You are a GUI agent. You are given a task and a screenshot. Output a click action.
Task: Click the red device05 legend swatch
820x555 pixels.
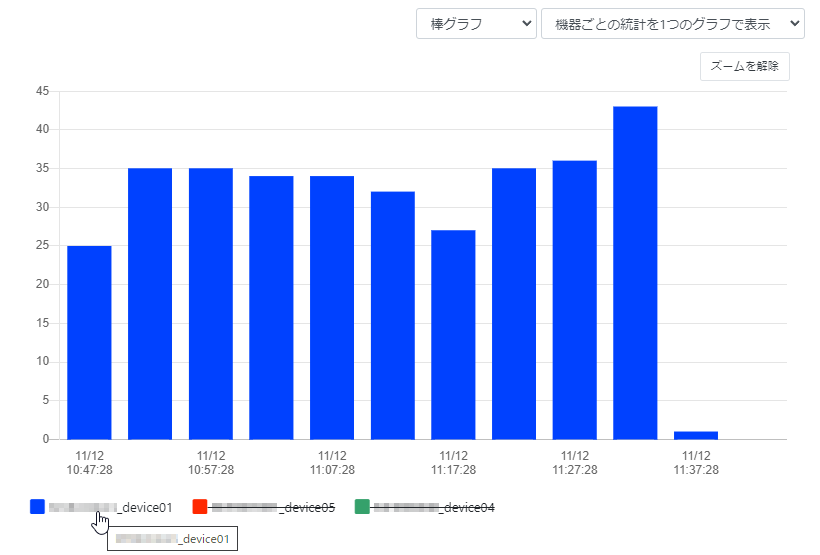point(200,507)
